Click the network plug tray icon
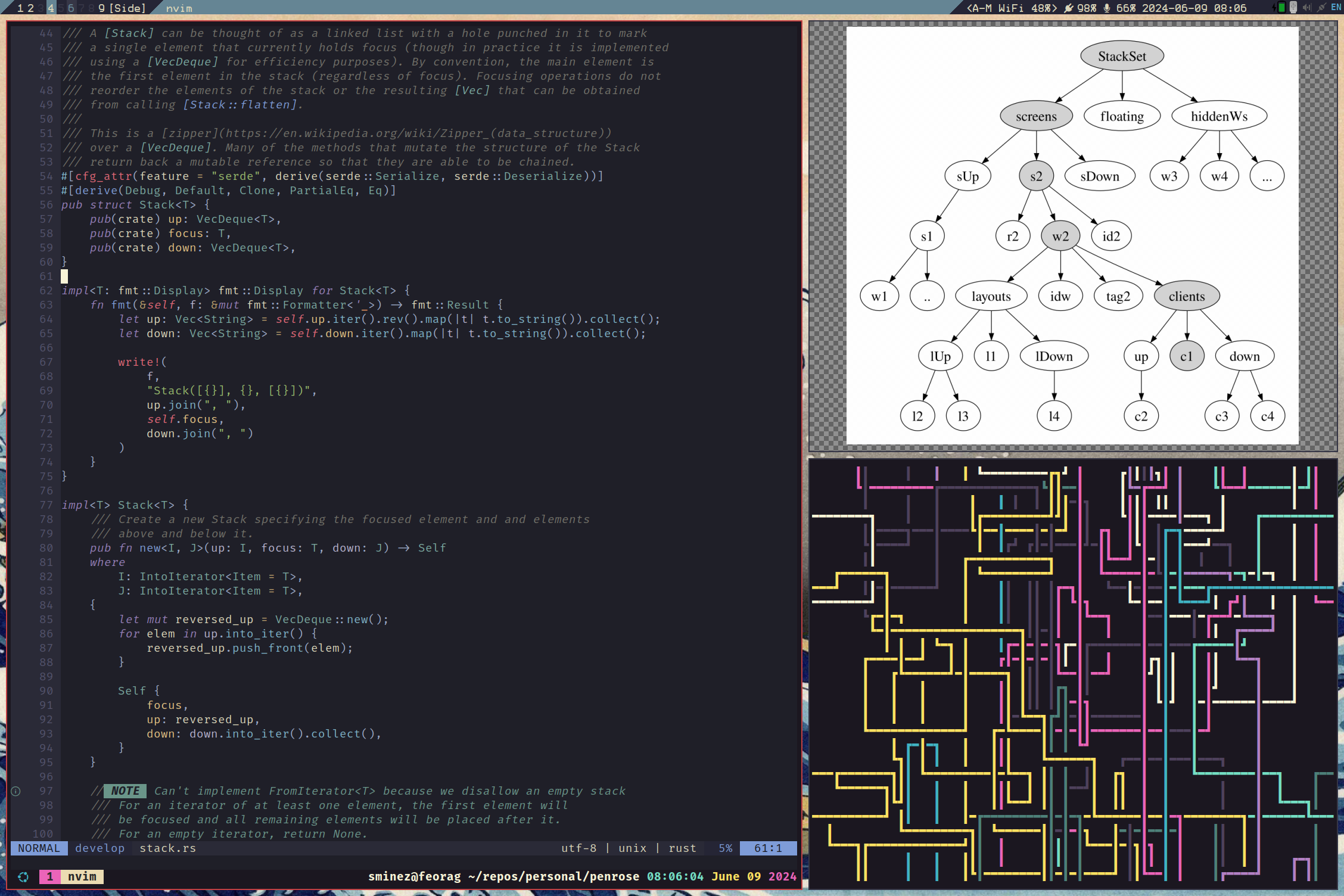 coord(1321,8)
